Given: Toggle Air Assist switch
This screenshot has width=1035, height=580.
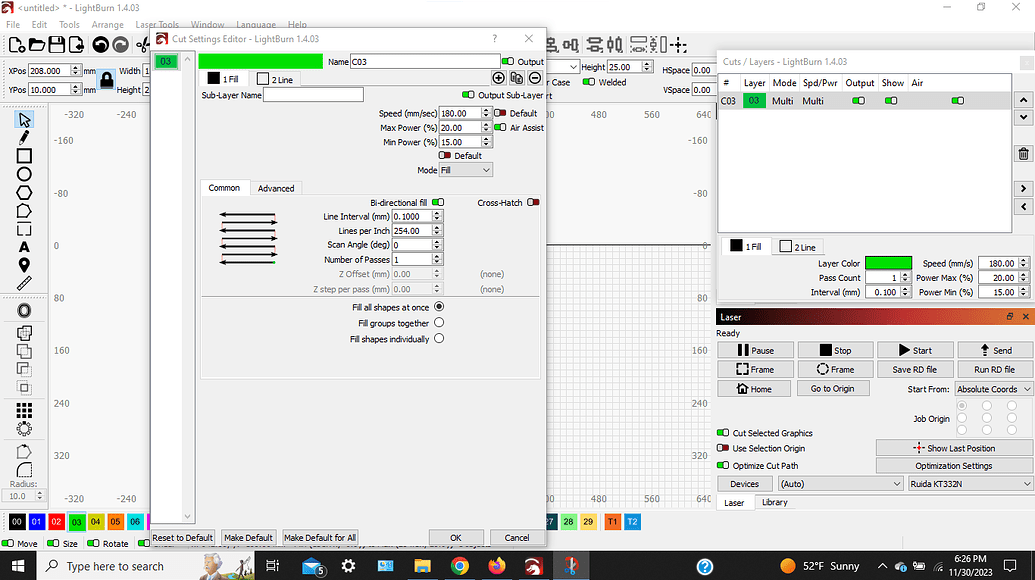Looking at the screenshot, I should click(x=500, y=127).
